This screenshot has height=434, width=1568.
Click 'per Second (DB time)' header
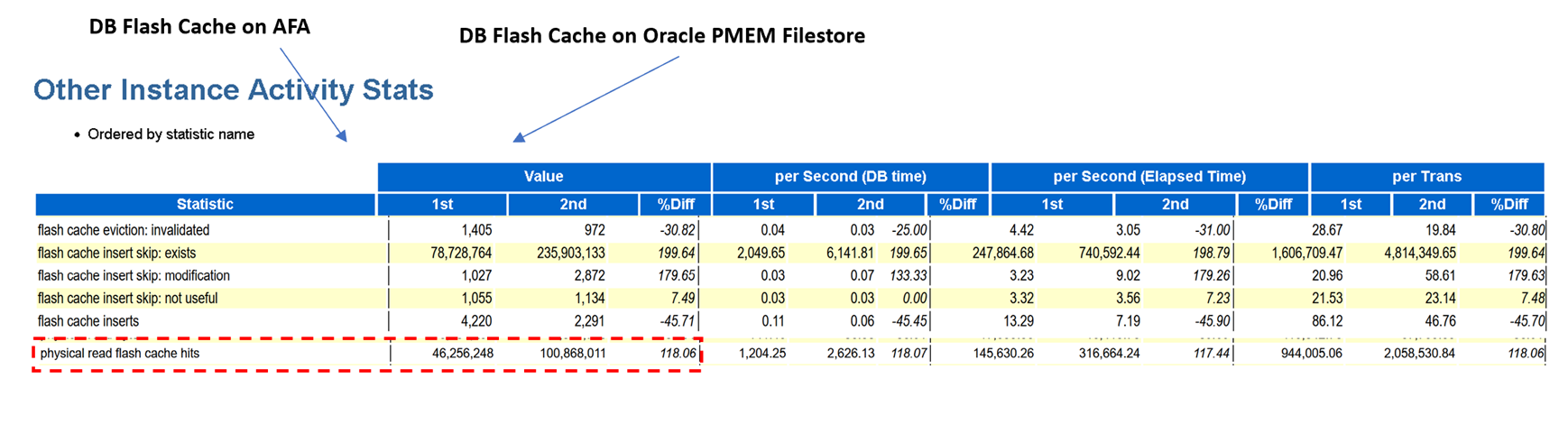click(850, 177)
